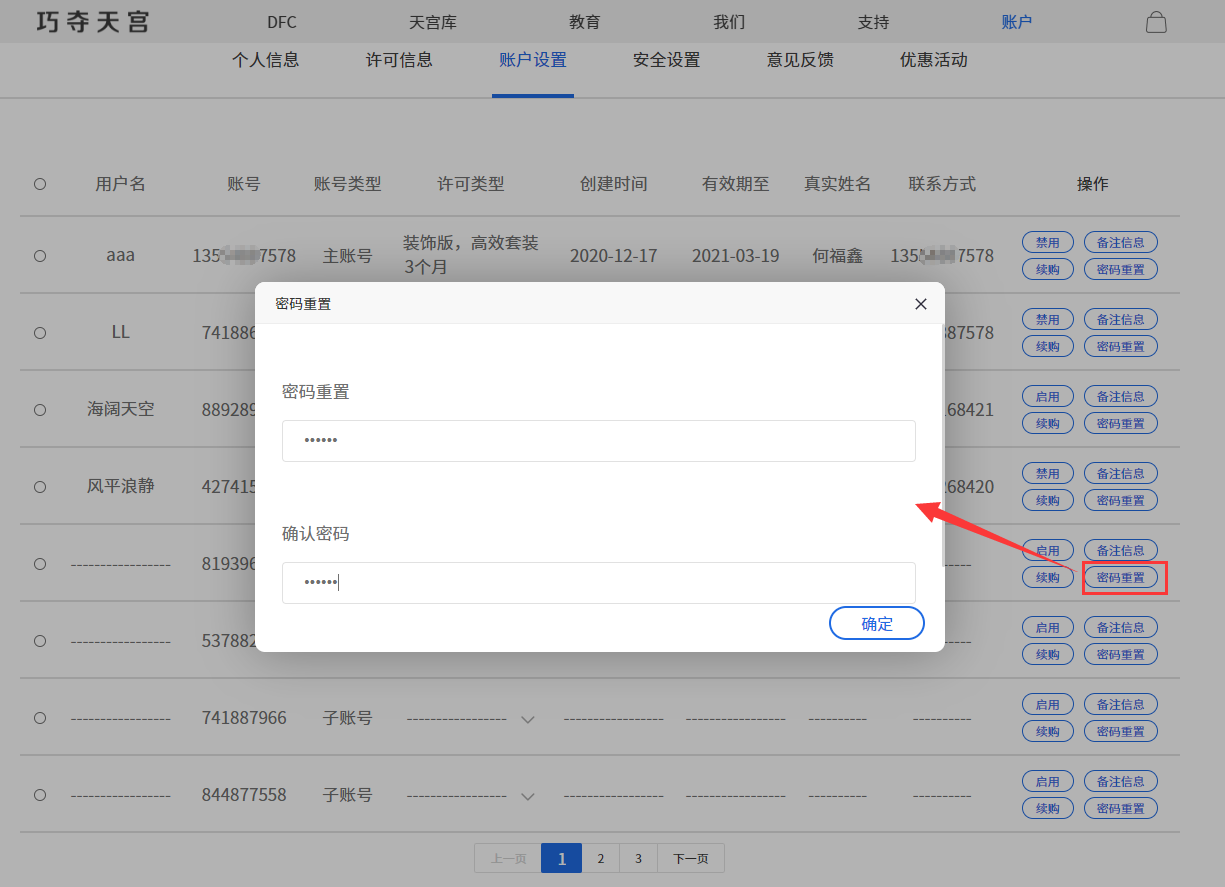Open the 天宫库 menu item
The height and width of the screenshot is (887, 1225).
[433, 22]
